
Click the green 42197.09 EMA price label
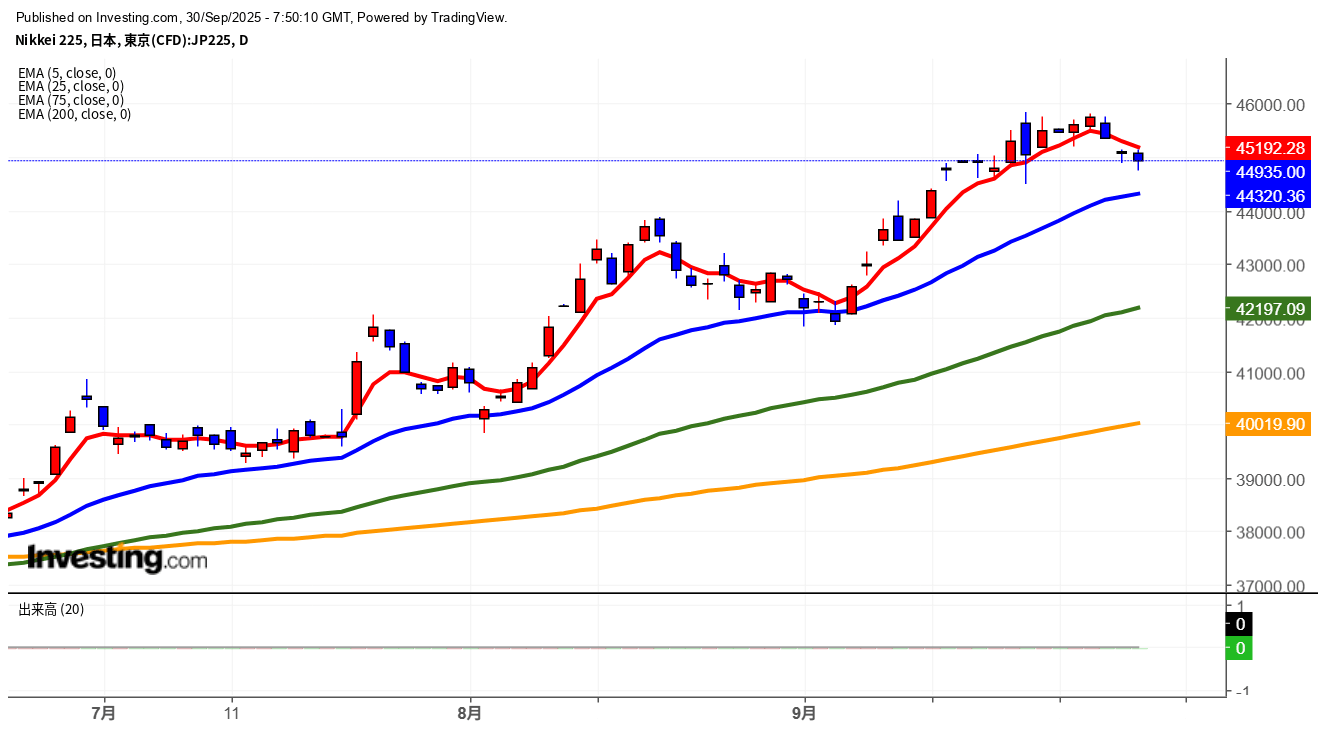(1270, 309)
